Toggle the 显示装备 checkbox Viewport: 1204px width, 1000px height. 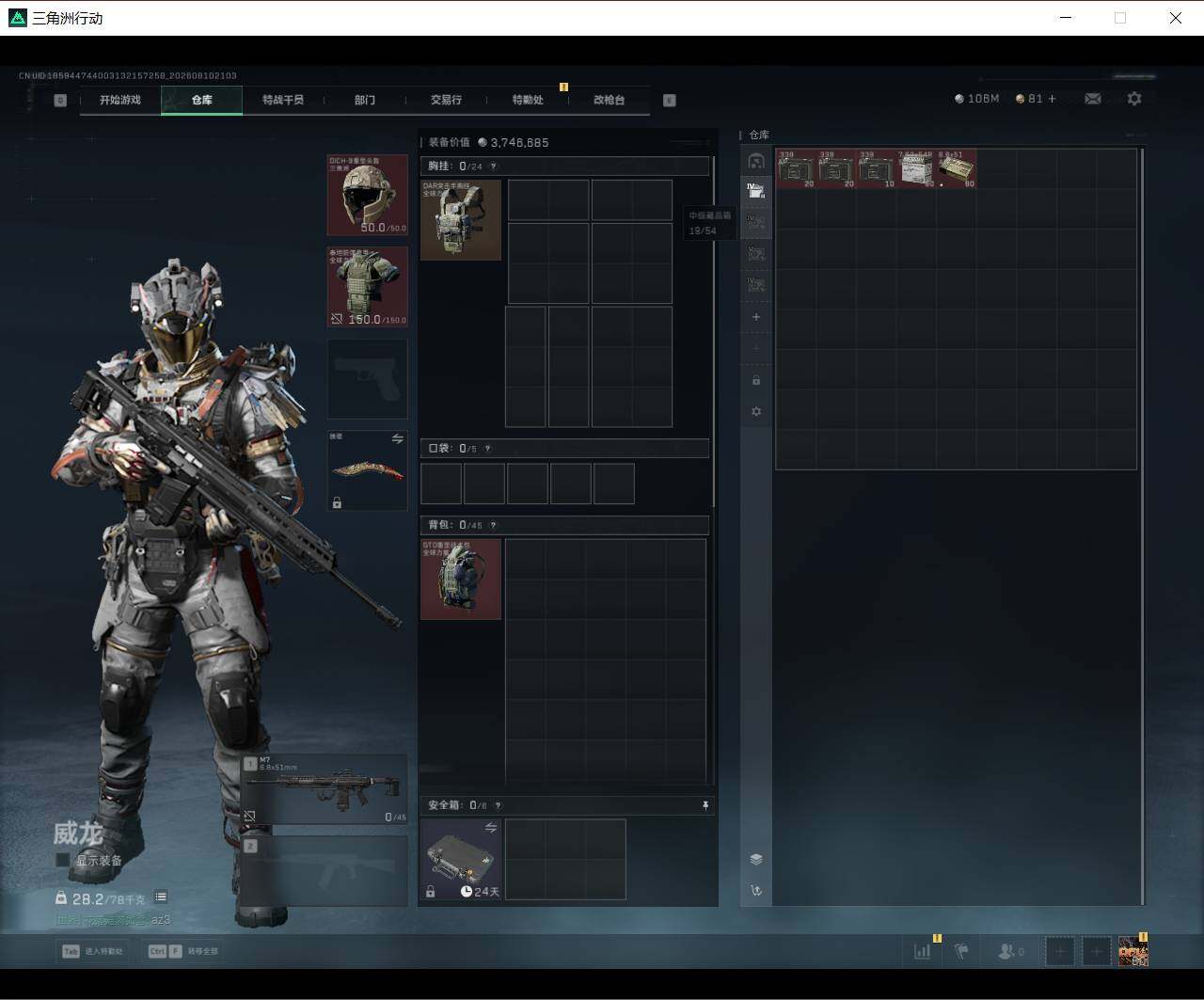63,860
